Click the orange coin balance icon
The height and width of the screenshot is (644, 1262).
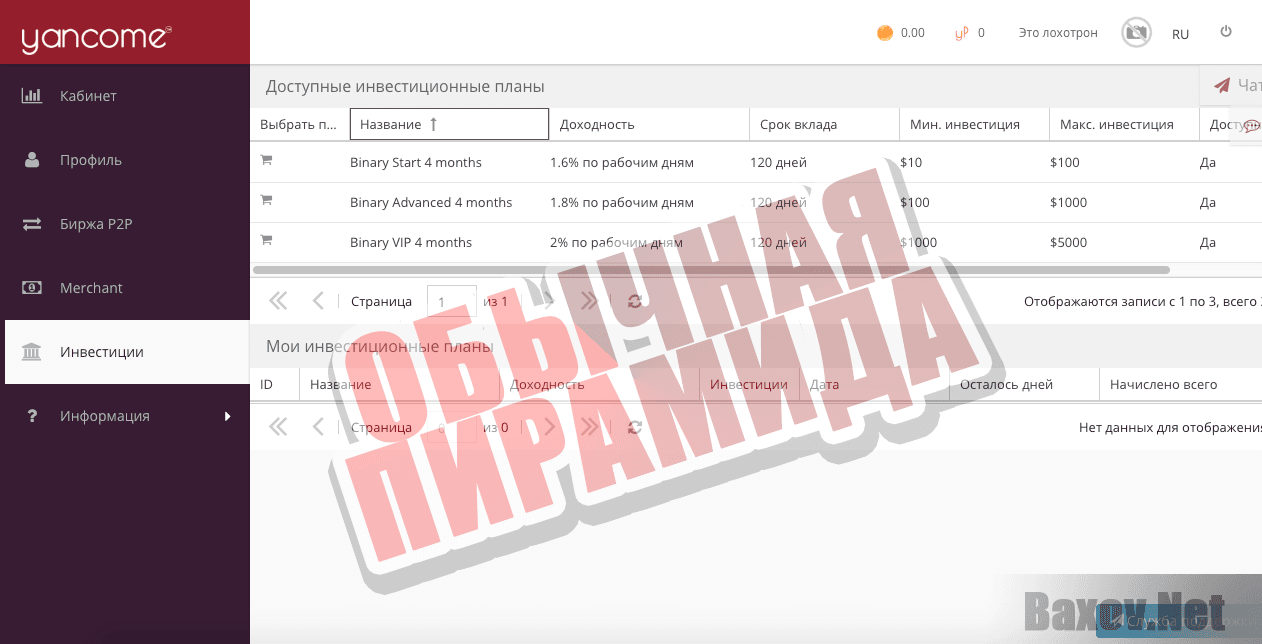point(885,33)
